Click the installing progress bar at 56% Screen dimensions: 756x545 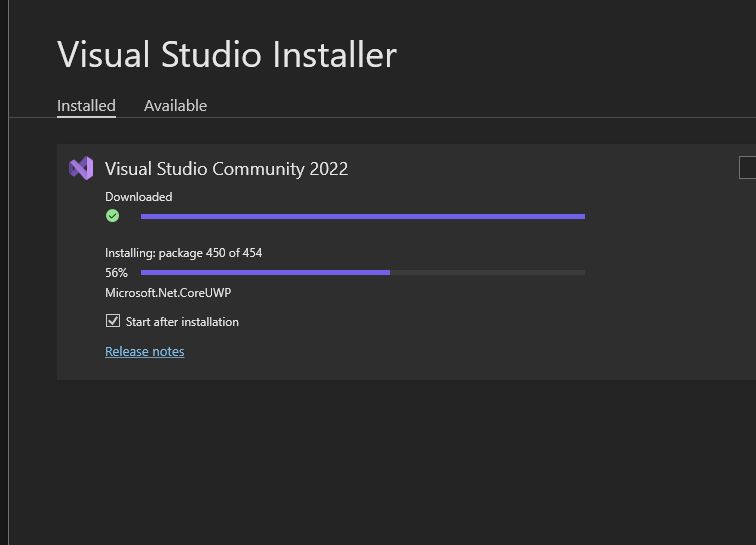point(363,272)
